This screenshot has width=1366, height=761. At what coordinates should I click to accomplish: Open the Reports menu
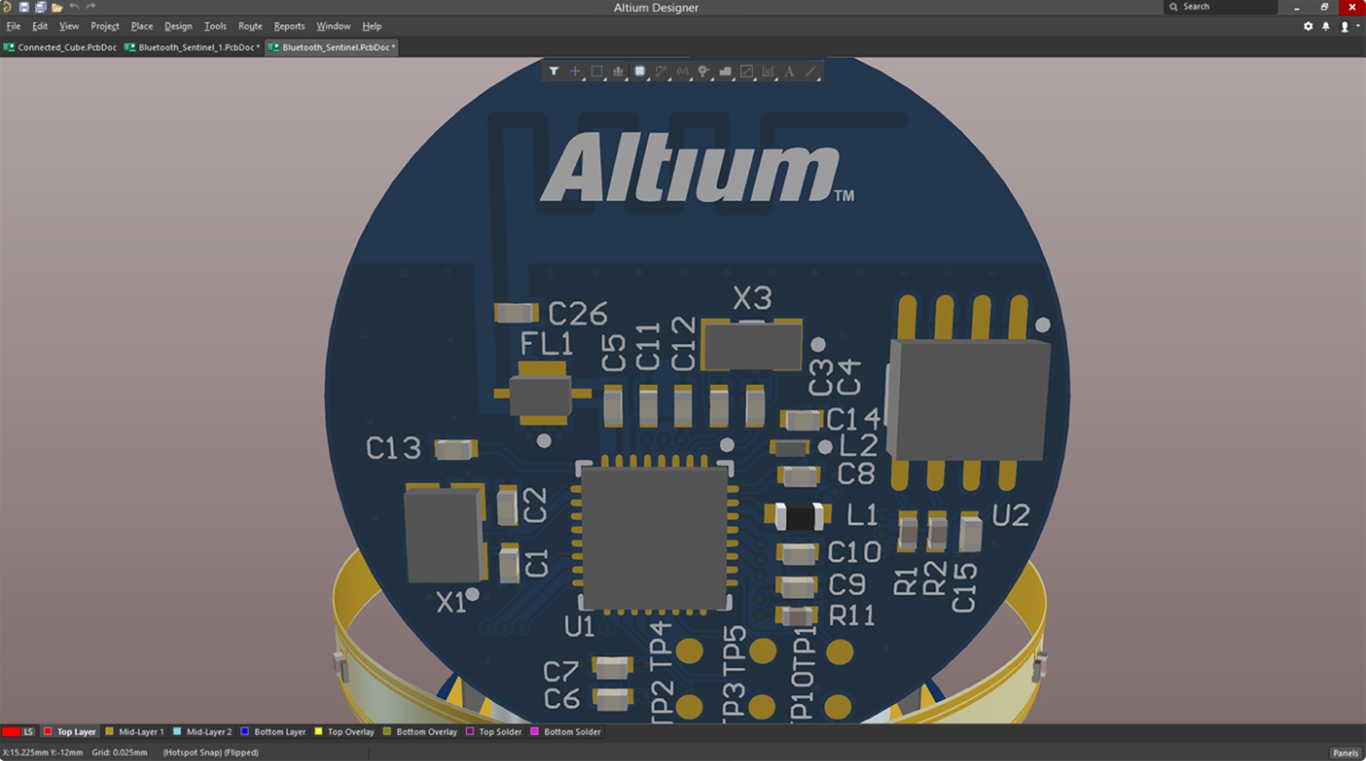coord(289,26)
